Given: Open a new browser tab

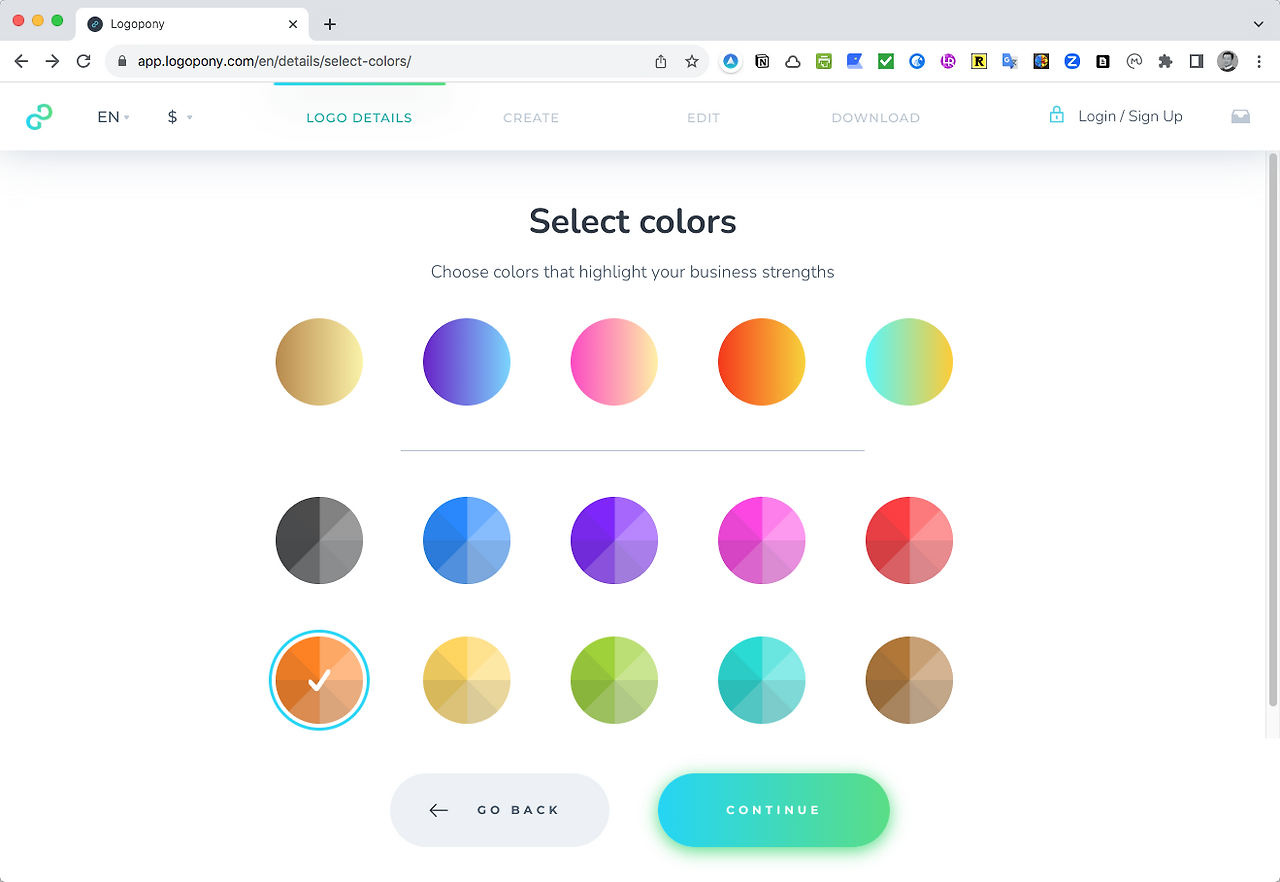Looking at the screenshot, I should point(330,24).
